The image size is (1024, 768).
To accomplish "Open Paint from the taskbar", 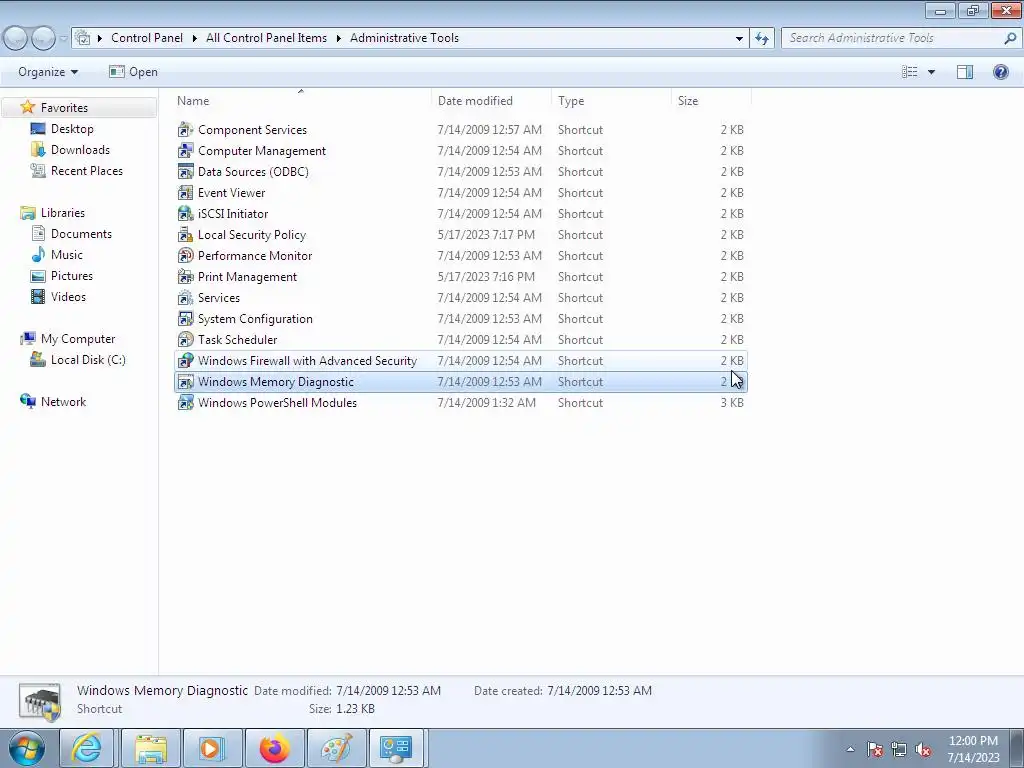I will (337, 748).
